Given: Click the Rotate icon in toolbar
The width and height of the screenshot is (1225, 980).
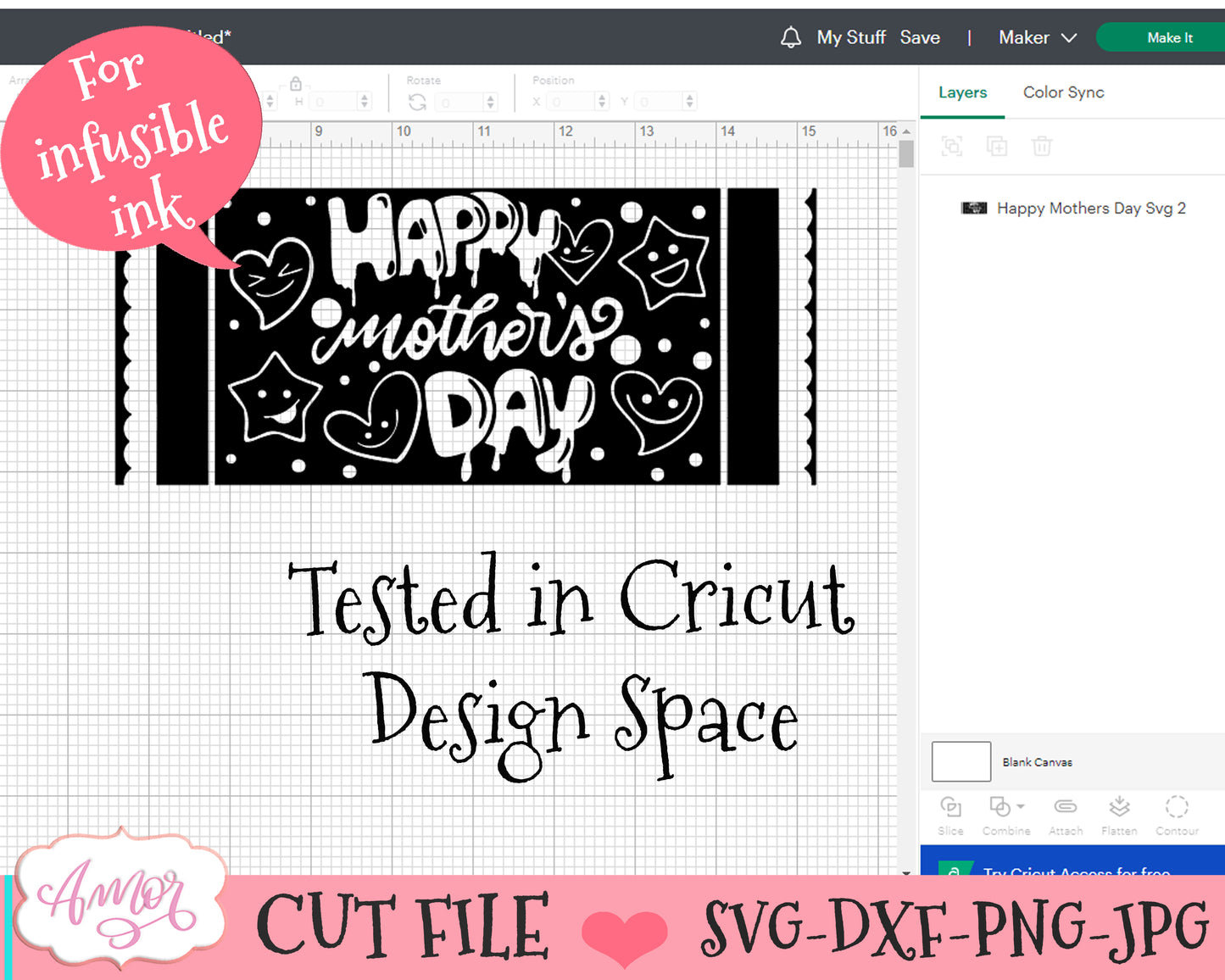Looking at the screenshot, I should coord(417,102).
